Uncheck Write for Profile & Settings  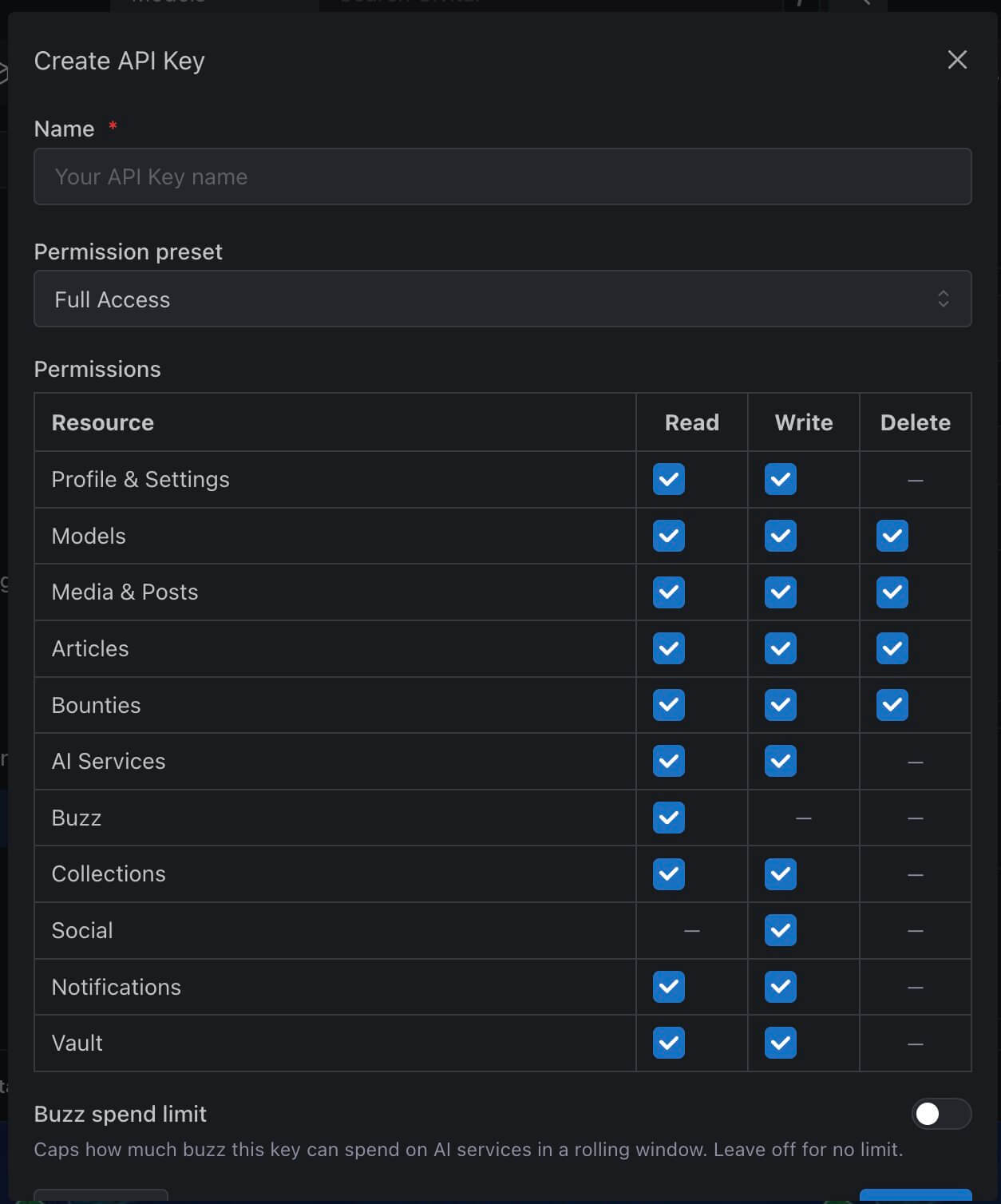781,479
